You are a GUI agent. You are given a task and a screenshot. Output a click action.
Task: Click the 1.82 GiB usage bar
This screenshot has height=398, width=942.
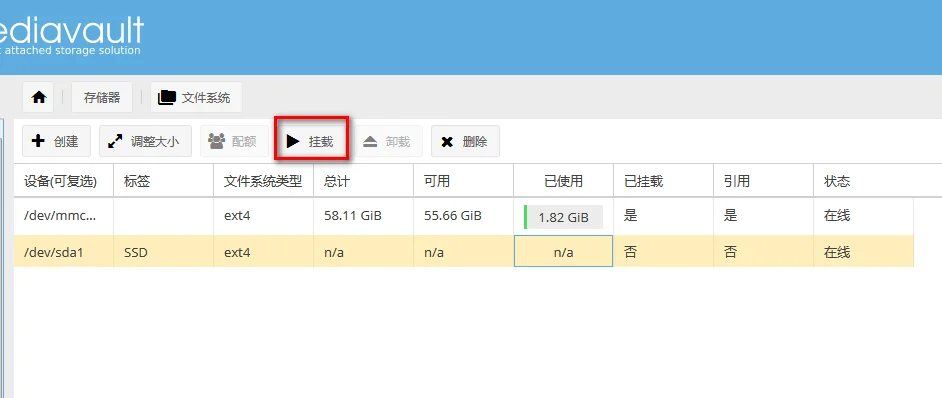[x=564, y=217]
